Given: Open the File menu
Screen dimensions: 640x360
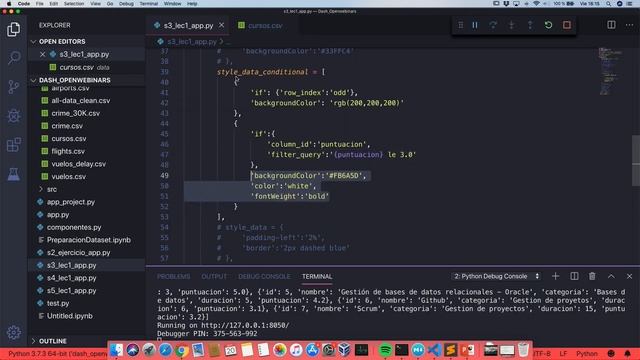Looking at the screenshot, I should pyautogui.click(x=40, y=4).
